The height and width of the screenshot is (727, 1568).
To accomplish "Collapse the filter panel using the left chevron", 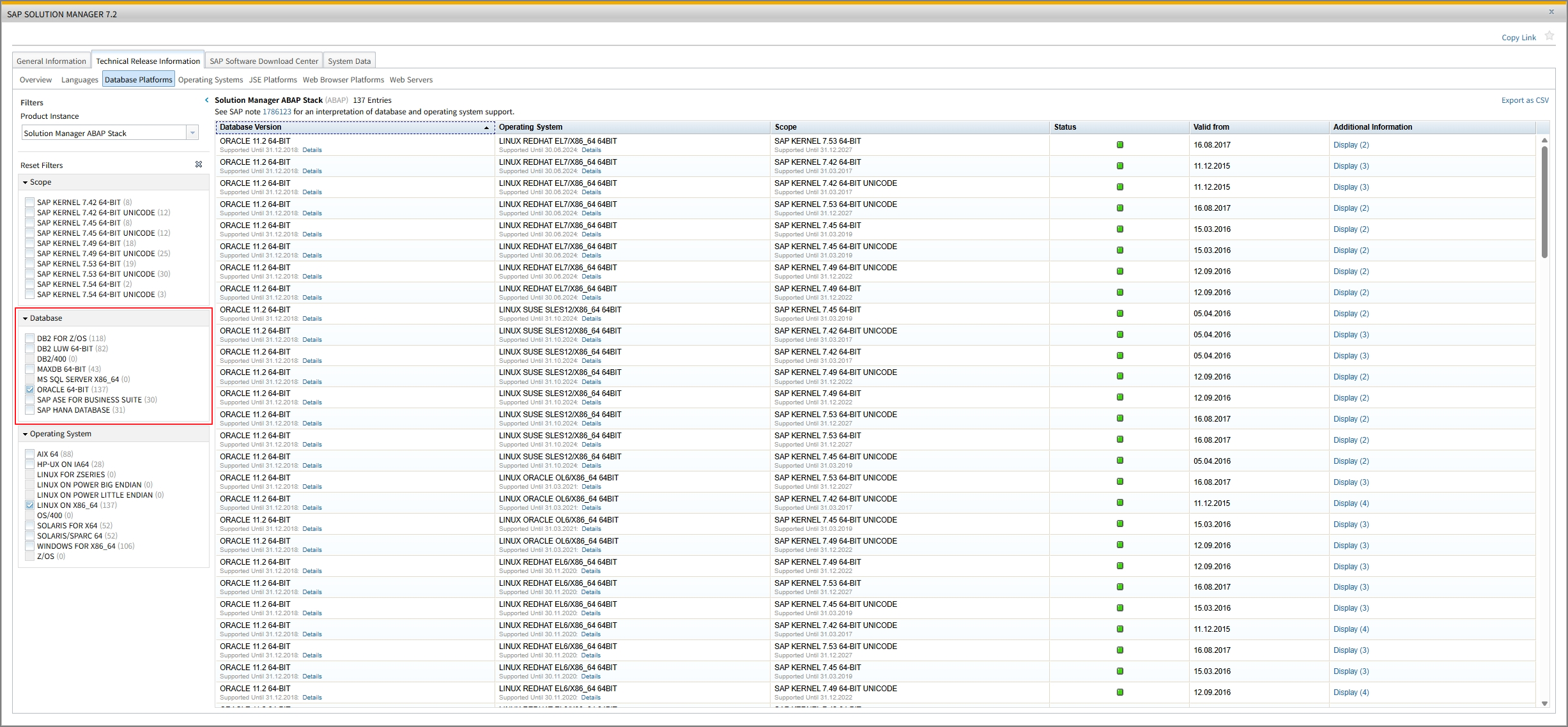I will pos(207,100).
